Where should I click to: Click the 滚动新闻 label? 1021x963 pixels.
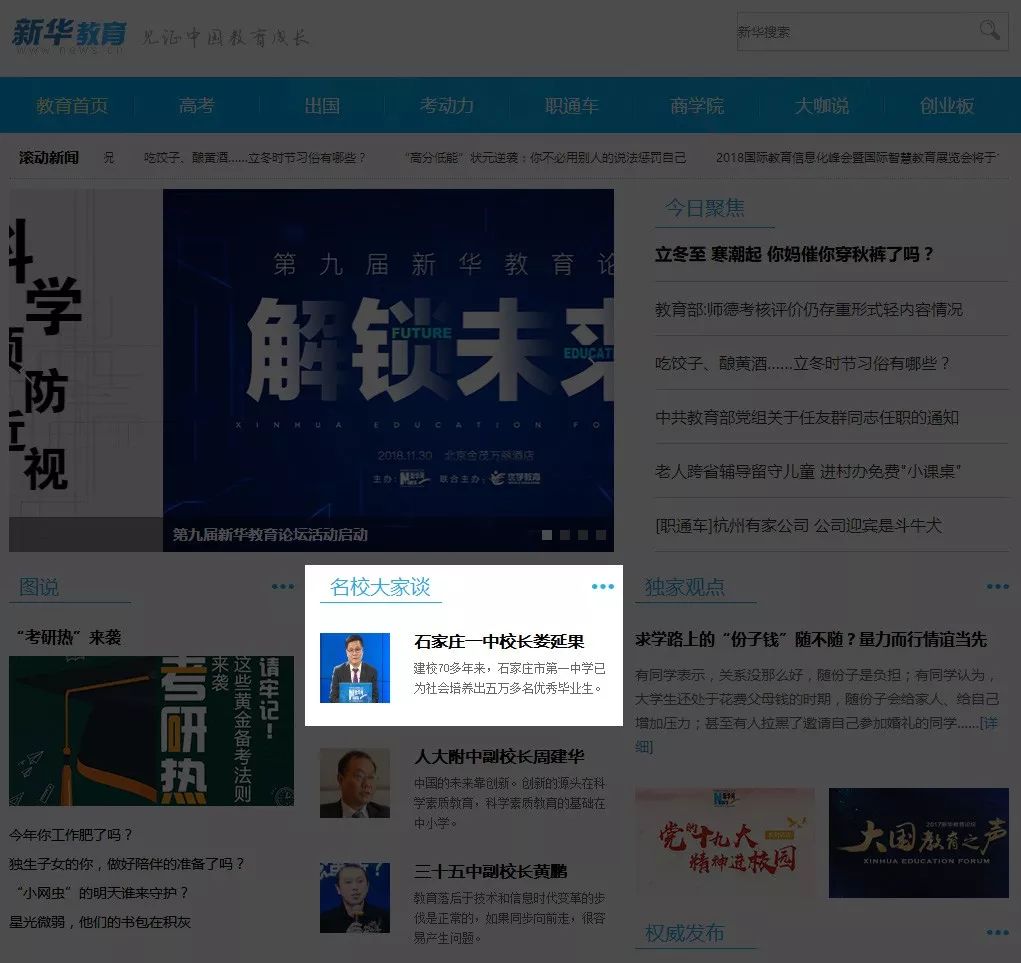(x=49, y=158)
